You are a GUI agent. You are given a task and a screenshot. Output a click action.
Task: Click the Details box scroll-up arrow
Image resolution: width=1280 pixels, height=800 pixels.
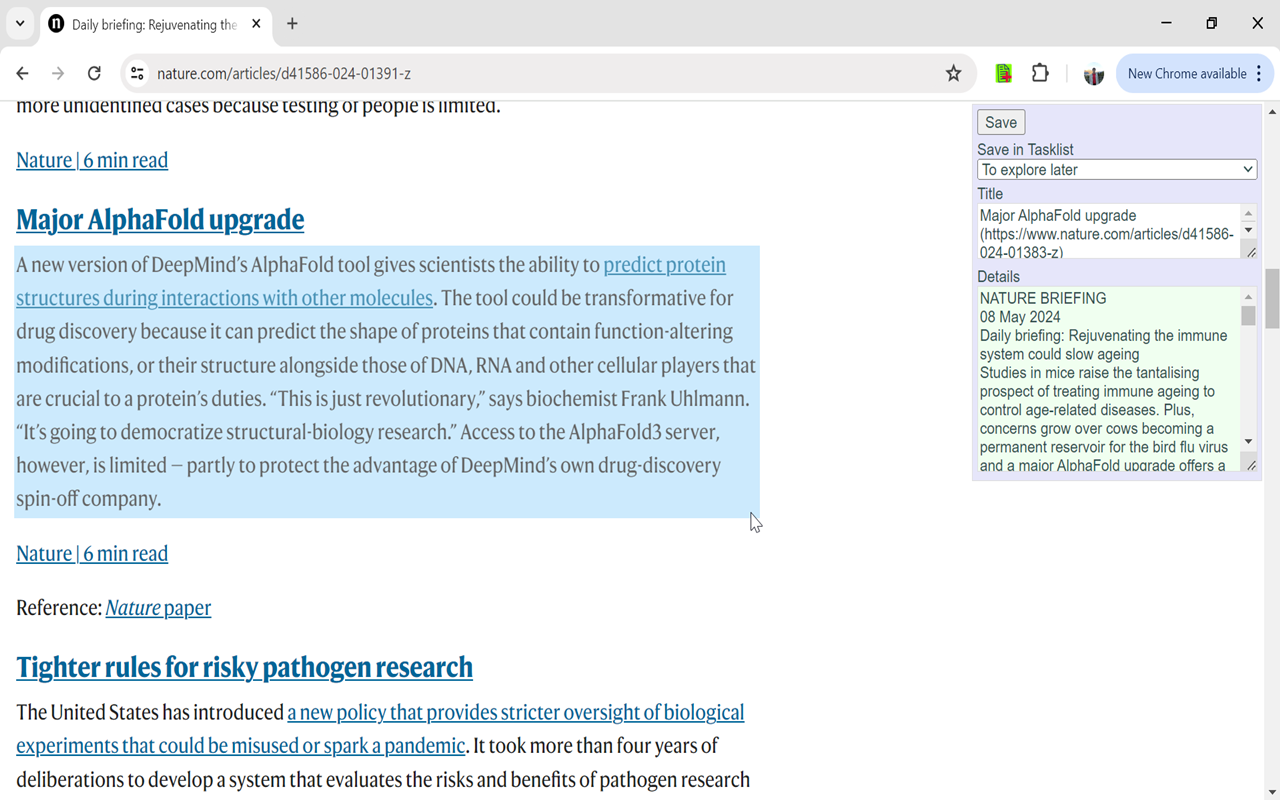[1248, 297]
